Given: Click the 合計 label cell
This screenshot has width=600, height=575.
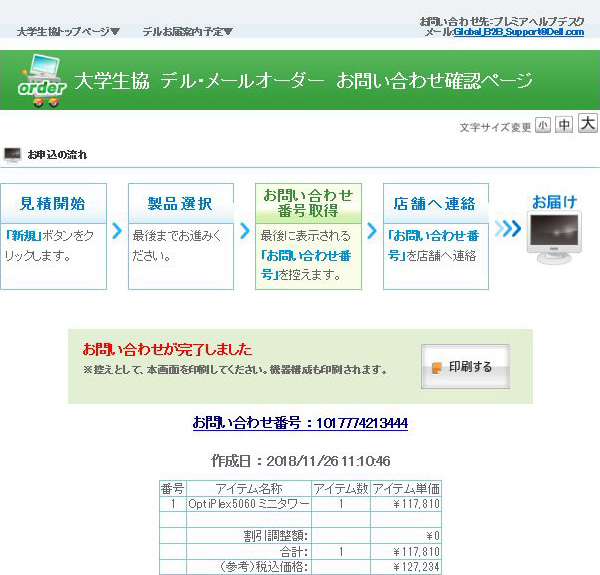Looking at the screenshot, I should point(249,552).
